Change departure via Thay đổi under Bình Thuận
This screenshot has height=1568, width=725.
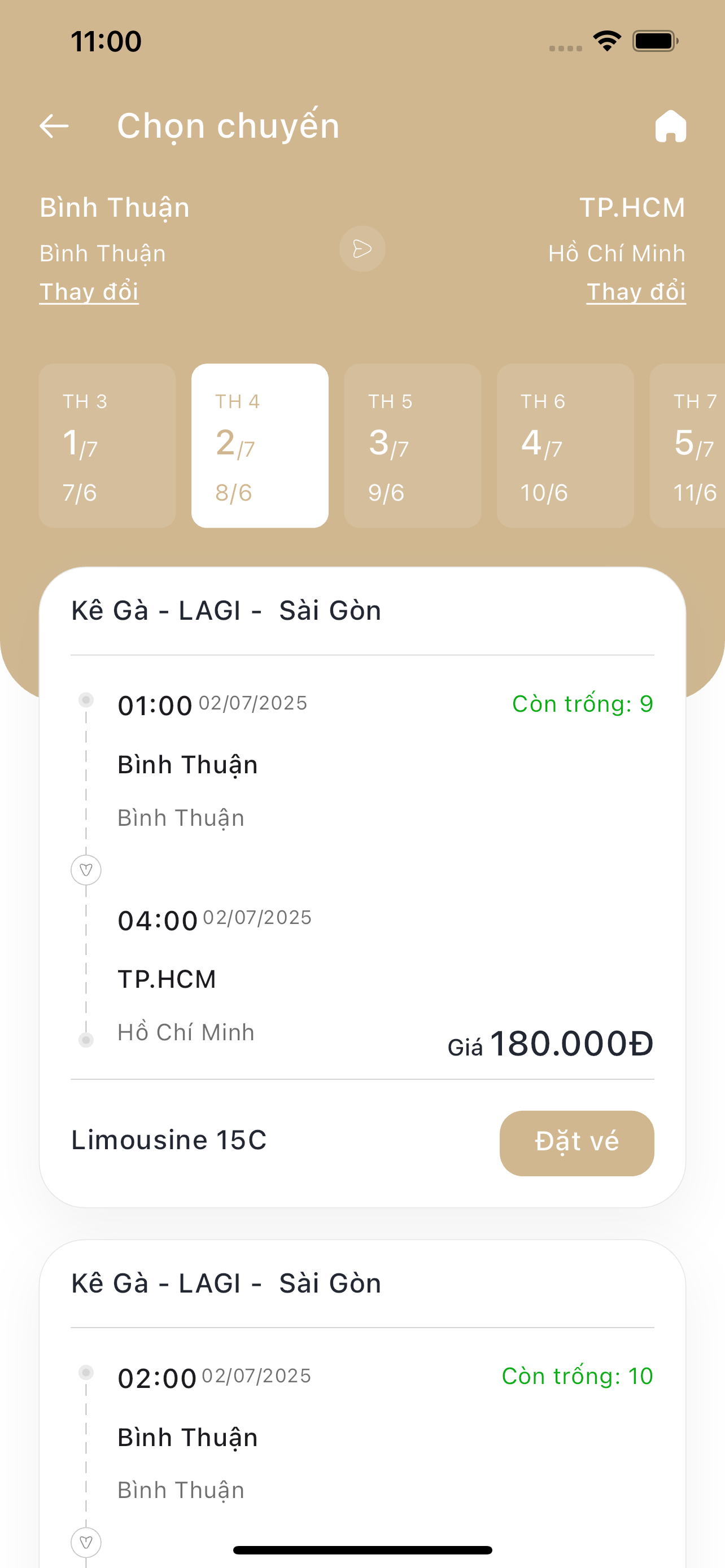pos(89,292)
